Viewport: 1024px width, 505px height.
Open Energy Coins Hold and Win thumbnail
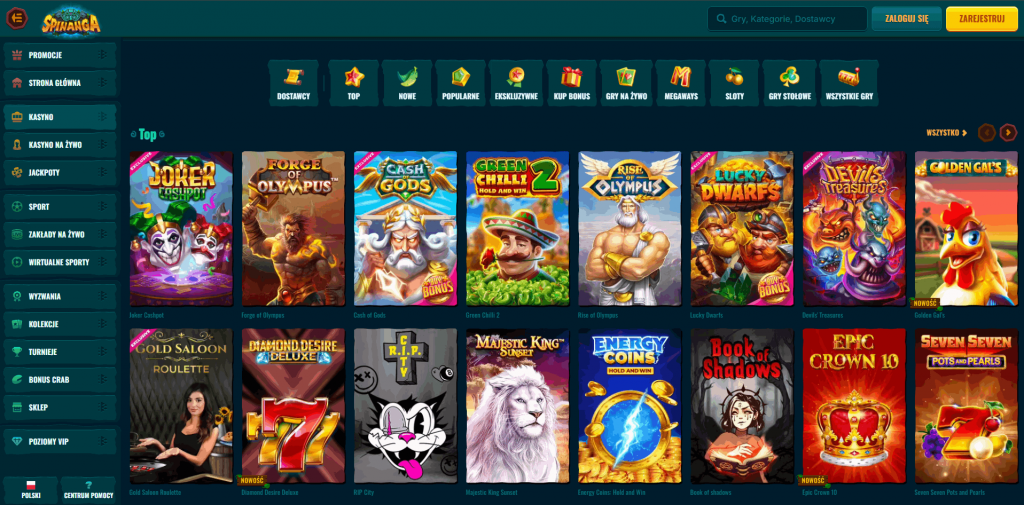(630, 406)
